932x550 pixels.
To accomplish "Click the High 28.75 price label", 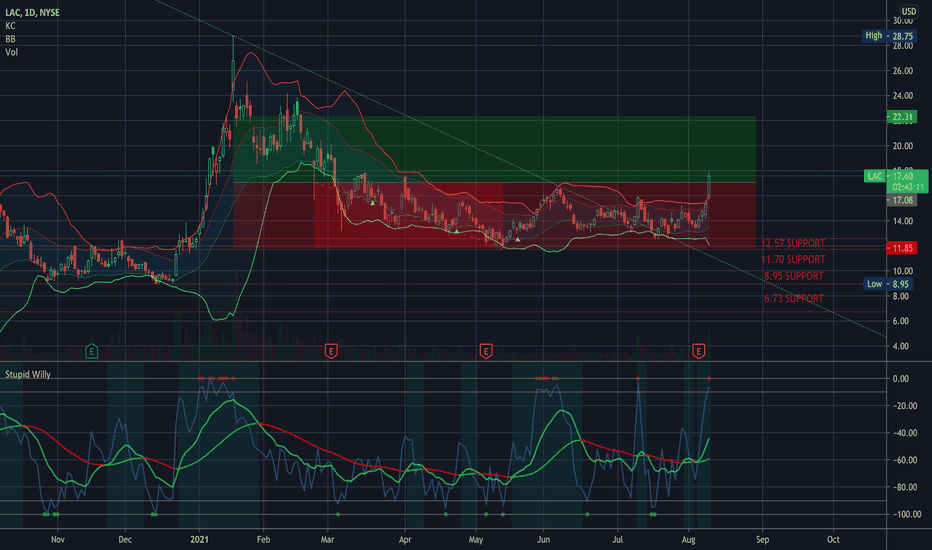I will [x=889, y=36].
